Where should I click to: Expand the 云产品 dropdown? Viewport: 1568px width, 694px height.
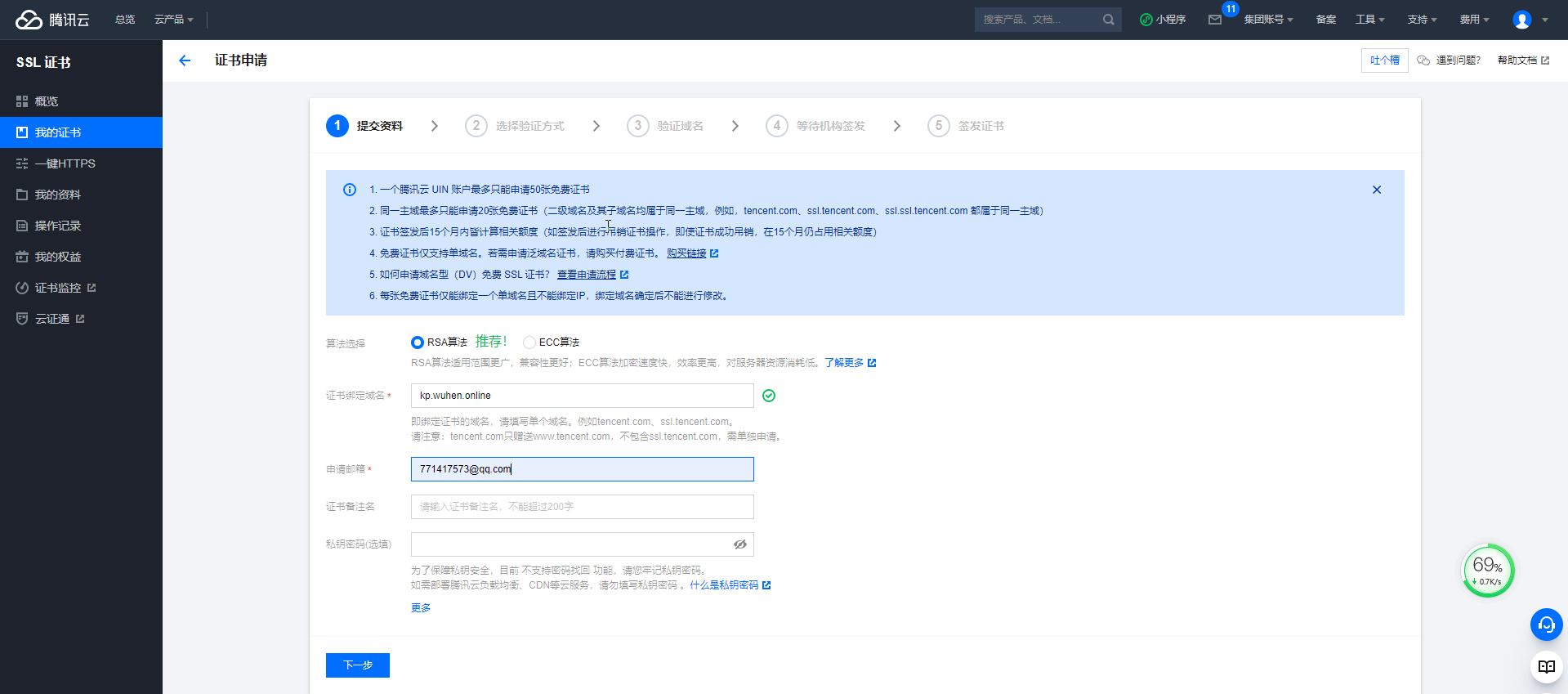click(173, 20)
